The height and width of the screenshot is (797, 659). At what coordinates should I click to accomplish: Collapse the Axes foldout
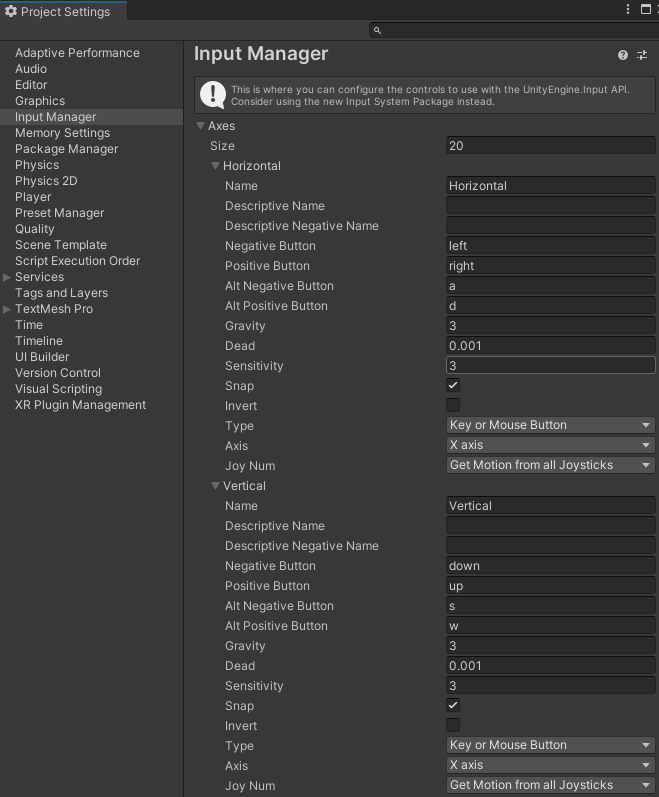[x=200, y=126]
